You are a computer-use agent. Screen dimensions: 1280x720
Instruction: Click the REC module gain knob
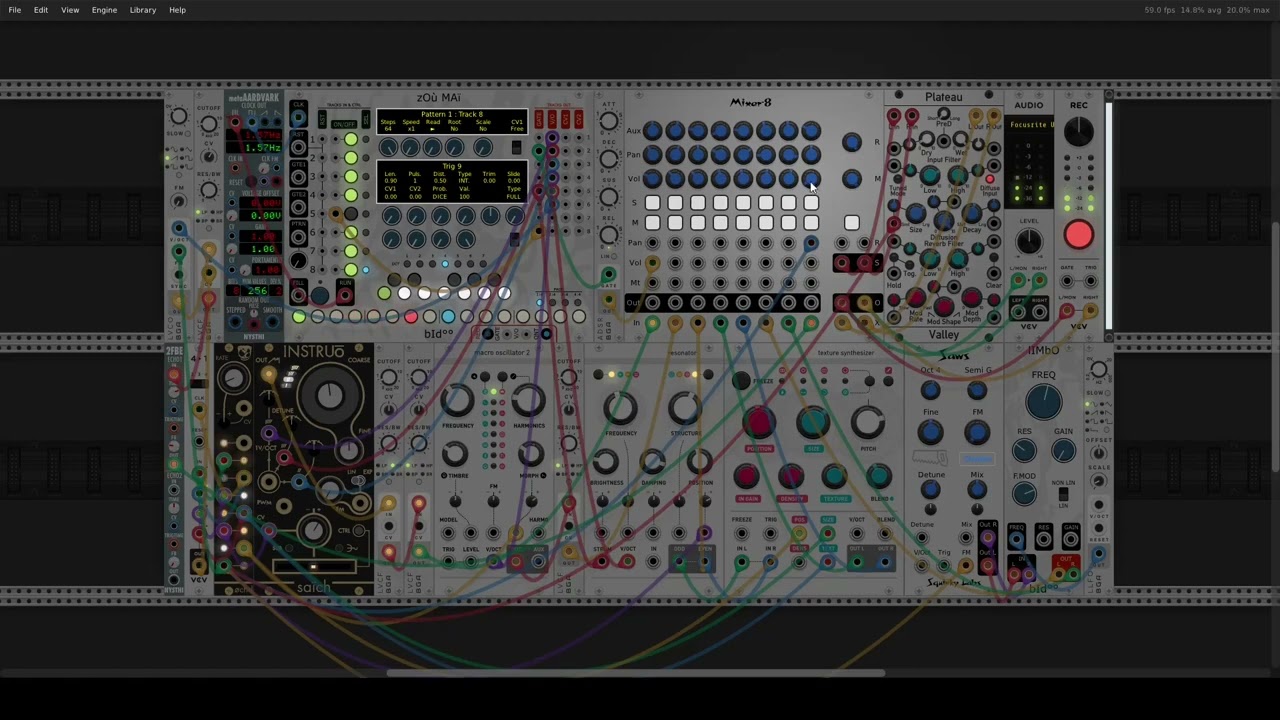point(1078,131)
